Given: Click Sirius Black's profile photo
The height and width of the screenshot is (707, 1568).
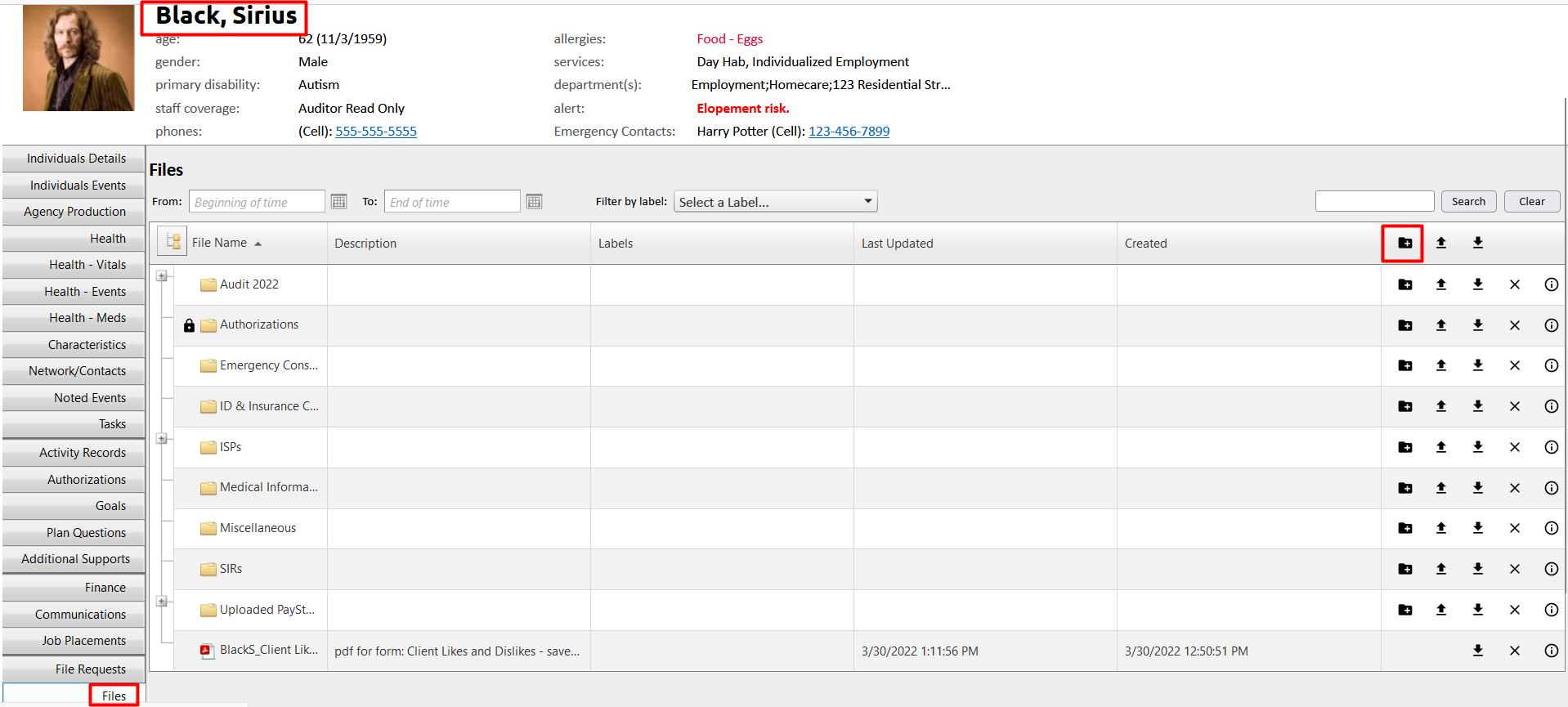Looking at the screenshot, I should pyautogui.click(x=78, y=57).
